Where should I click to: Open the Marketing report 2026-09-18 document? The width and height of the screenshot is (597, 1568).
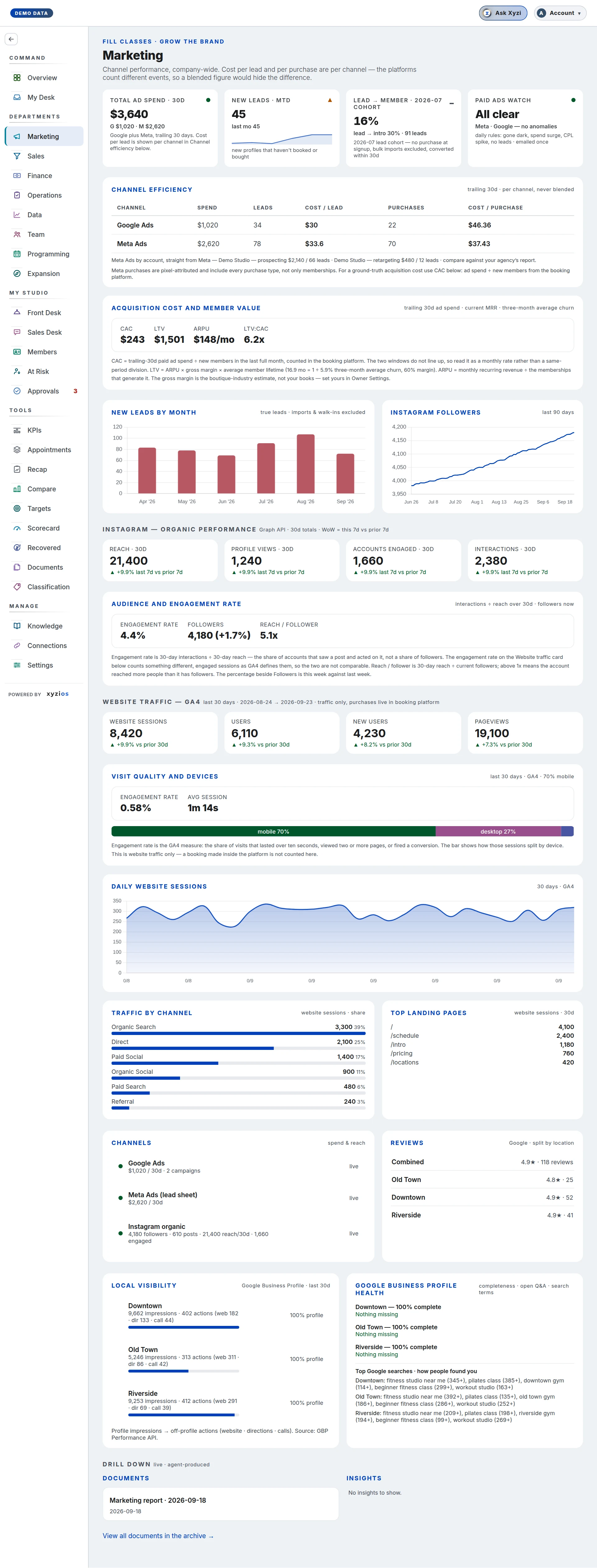point(220,1503)
